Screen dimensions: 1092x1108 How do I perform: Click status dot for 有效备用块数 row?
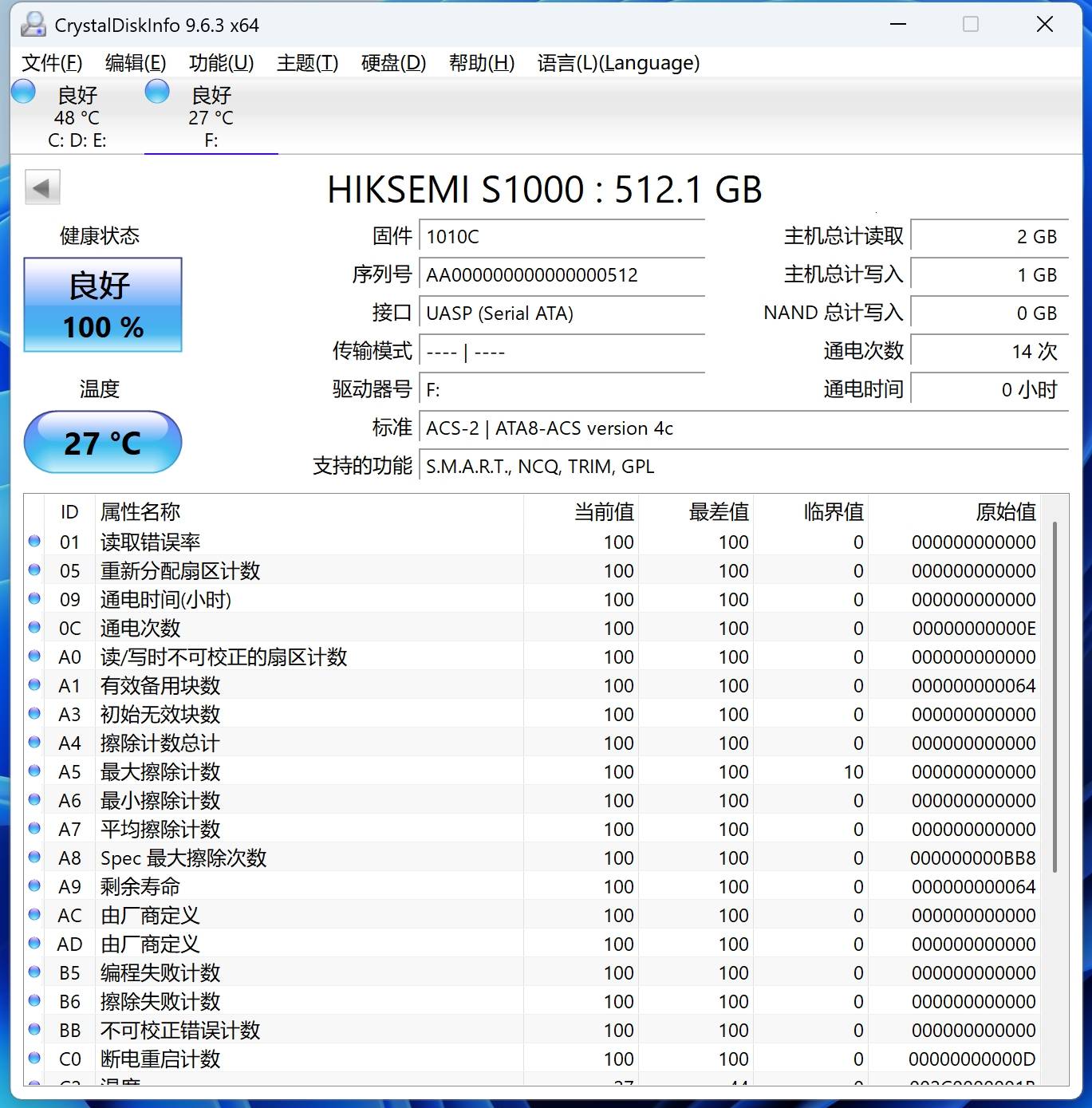pos(34,684)
